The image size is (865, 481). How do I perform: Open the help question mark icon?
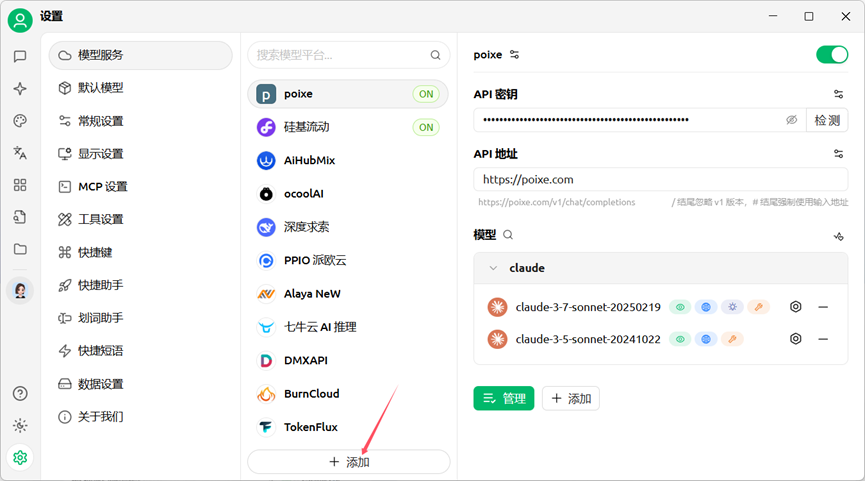pos(20,393)
